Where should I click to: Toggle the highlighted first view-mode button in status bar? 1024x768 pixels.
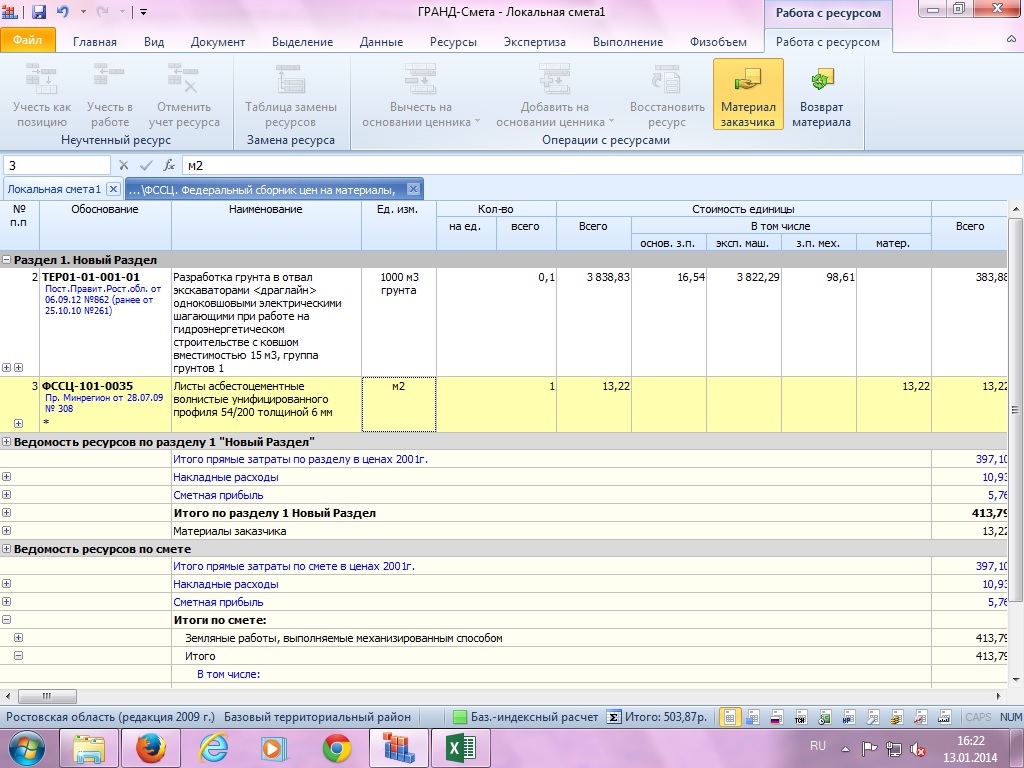(x=730, y=717)
